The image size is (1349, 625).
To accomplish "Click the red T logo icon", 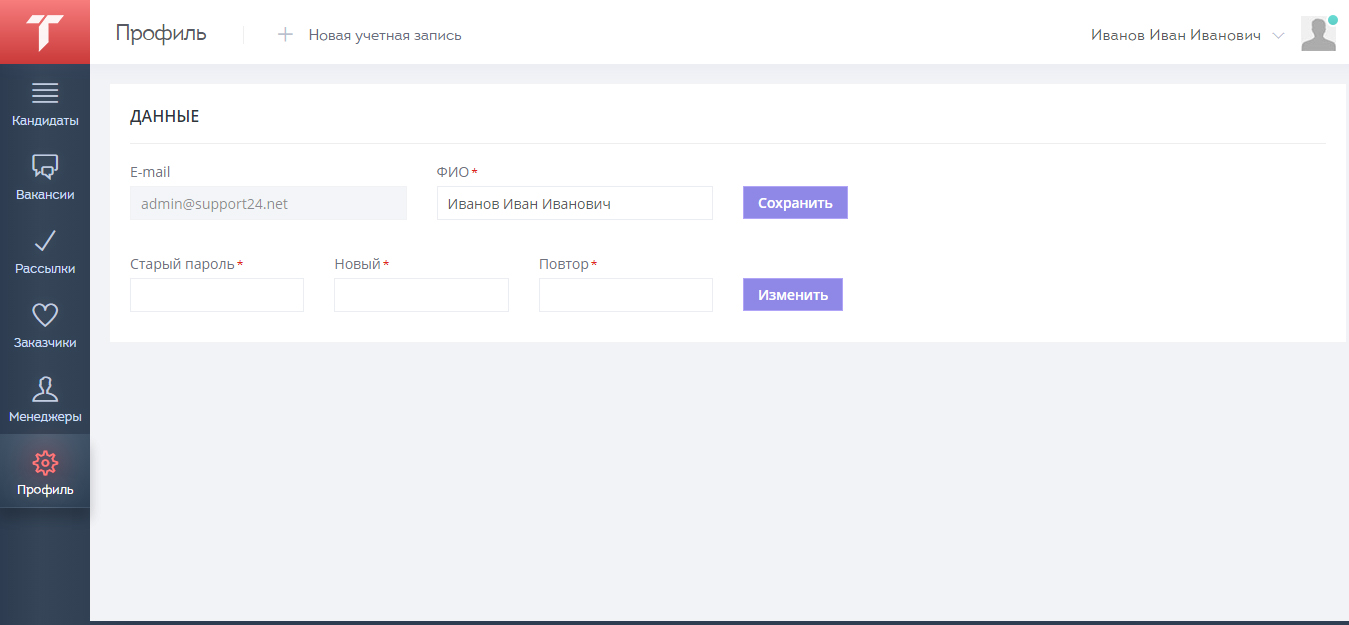I will point(45,32).
